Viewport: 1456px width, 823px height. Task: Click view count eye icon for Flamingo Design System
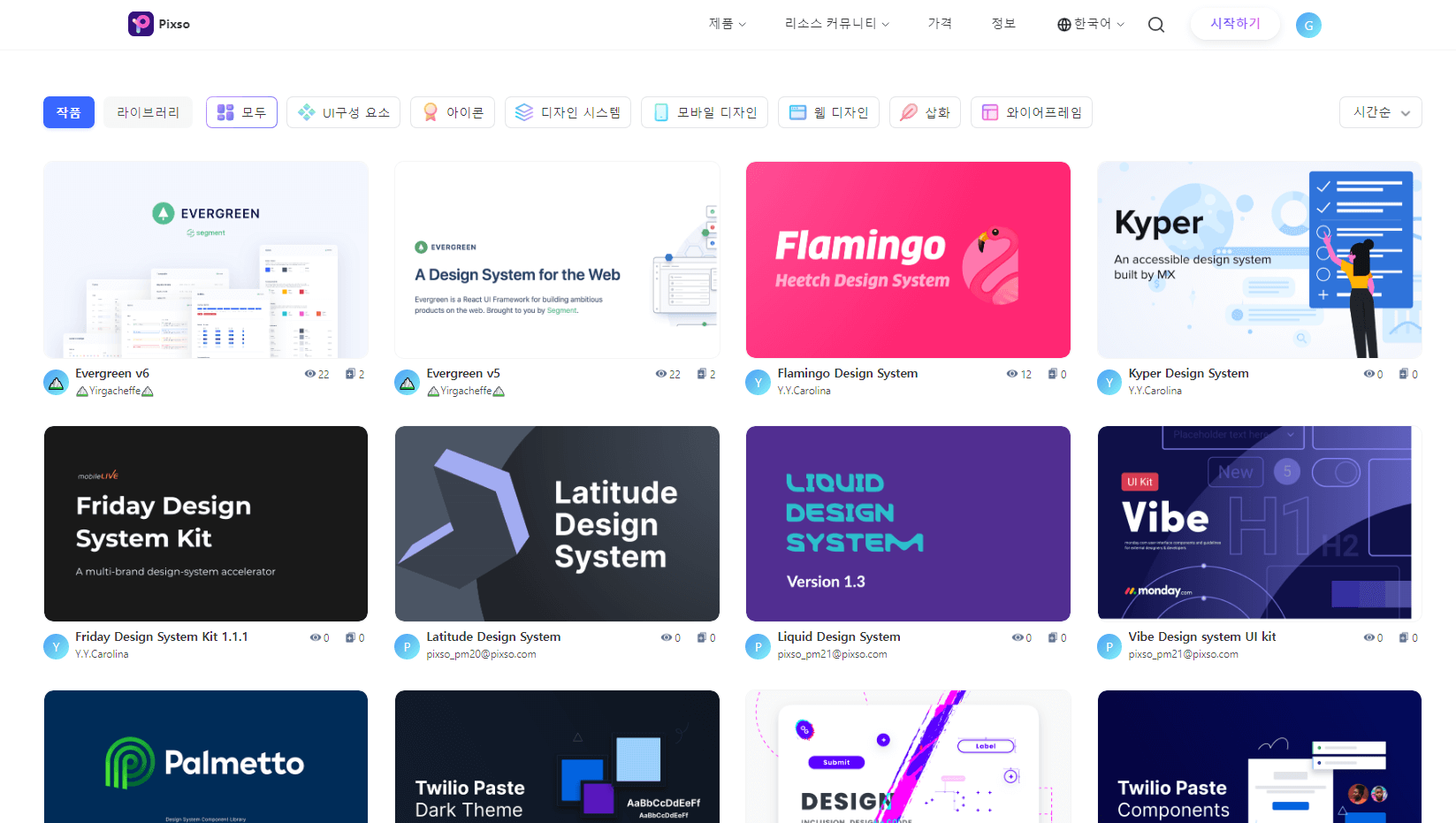coord(1012,374)
